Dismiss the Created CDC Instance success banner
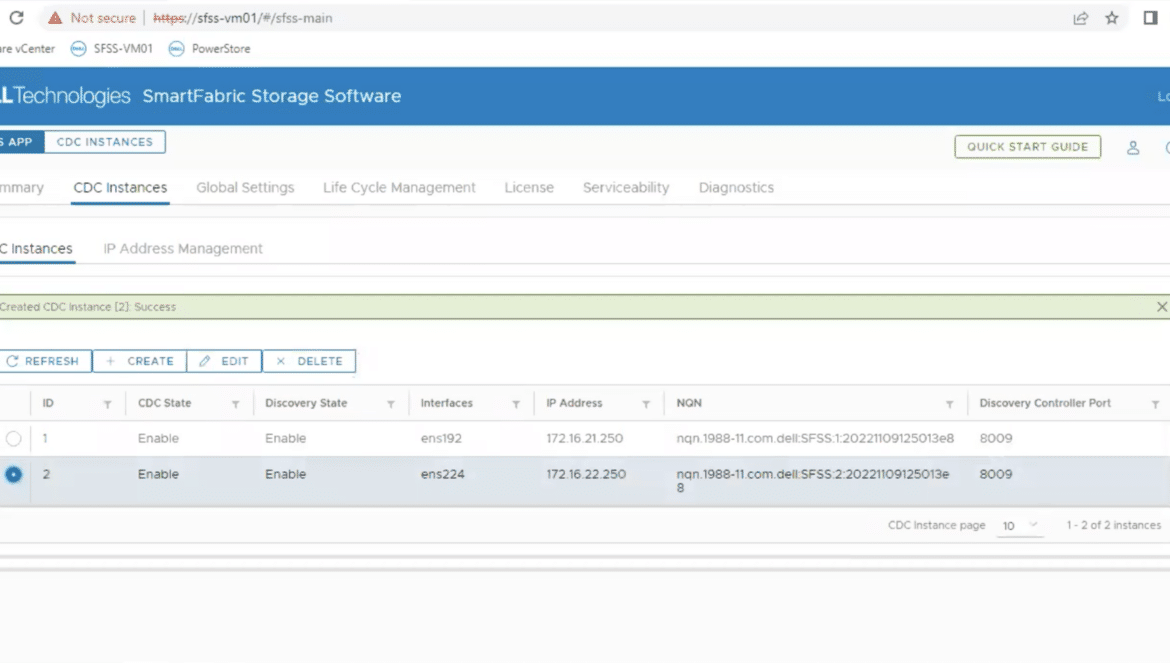 pos(1162,307)
